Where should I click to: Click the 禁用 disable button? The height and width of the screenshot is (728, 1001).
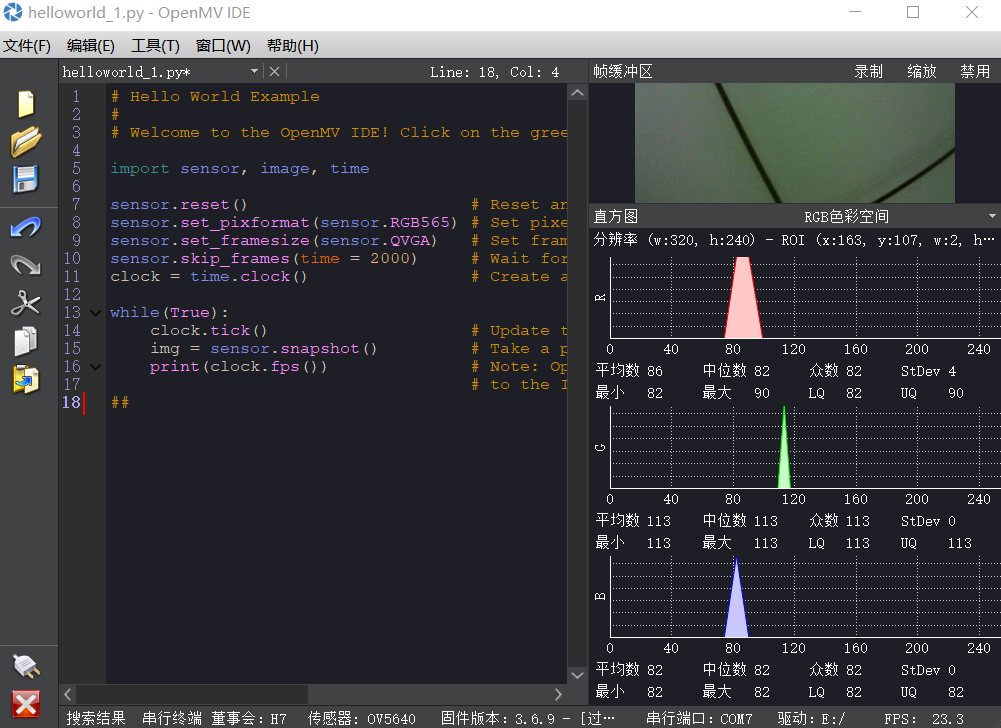pos(975,72)
